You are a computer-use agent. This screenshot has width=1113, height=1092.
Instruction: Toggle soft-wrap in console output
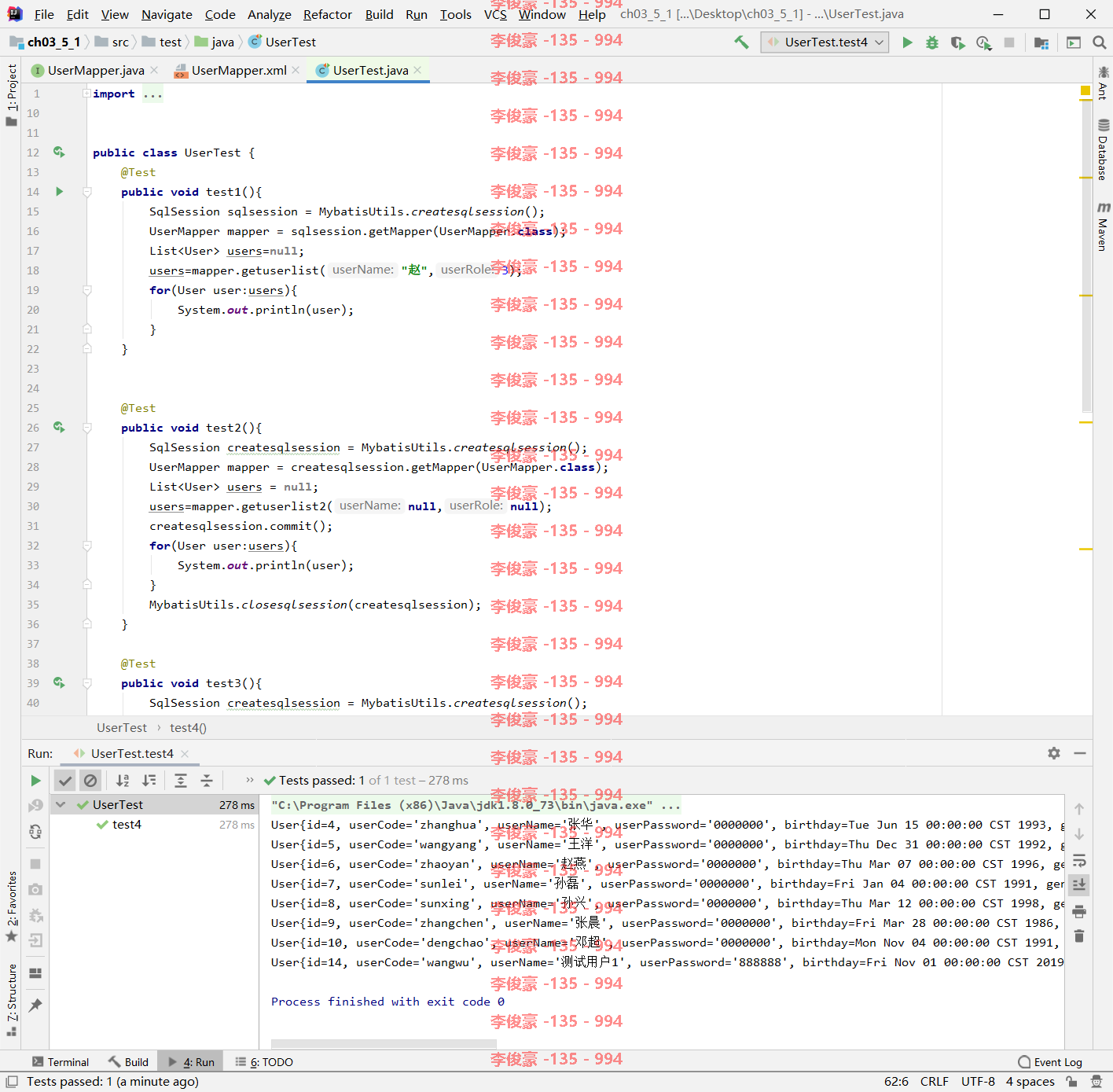[x=1079, y=860]
